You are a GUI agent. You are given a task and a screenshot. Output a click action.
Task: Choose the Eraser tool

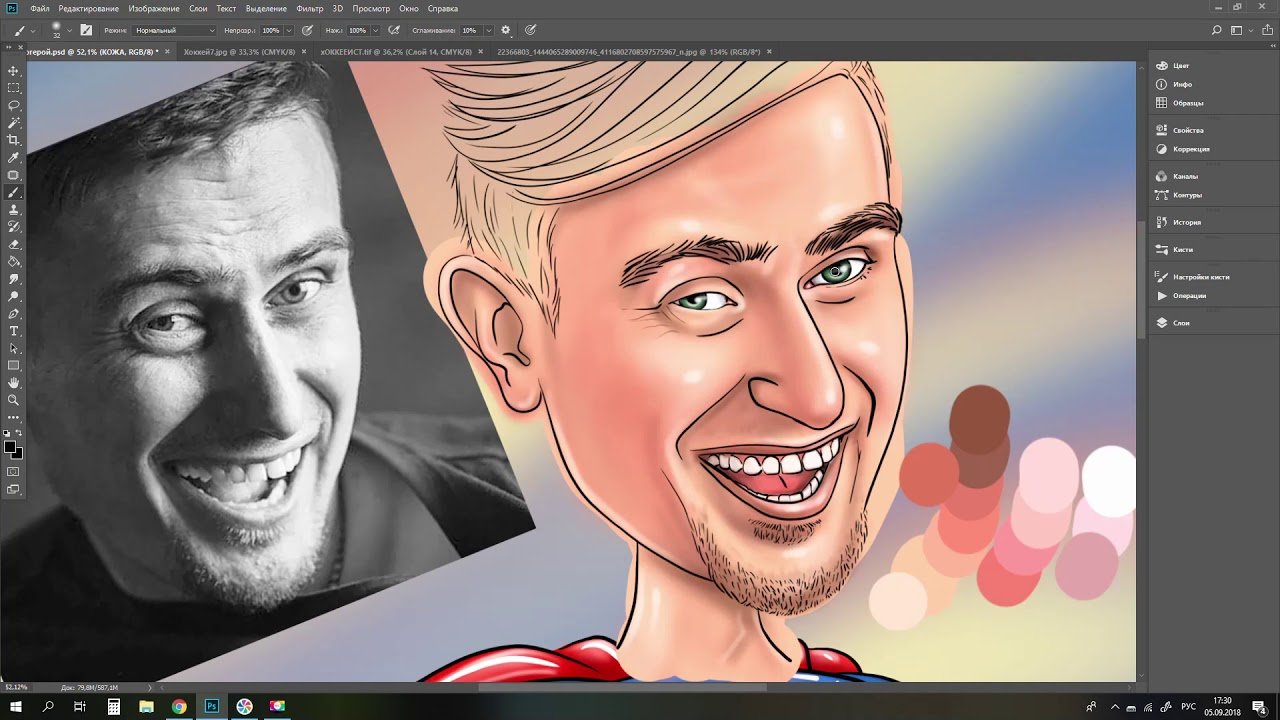14,244
